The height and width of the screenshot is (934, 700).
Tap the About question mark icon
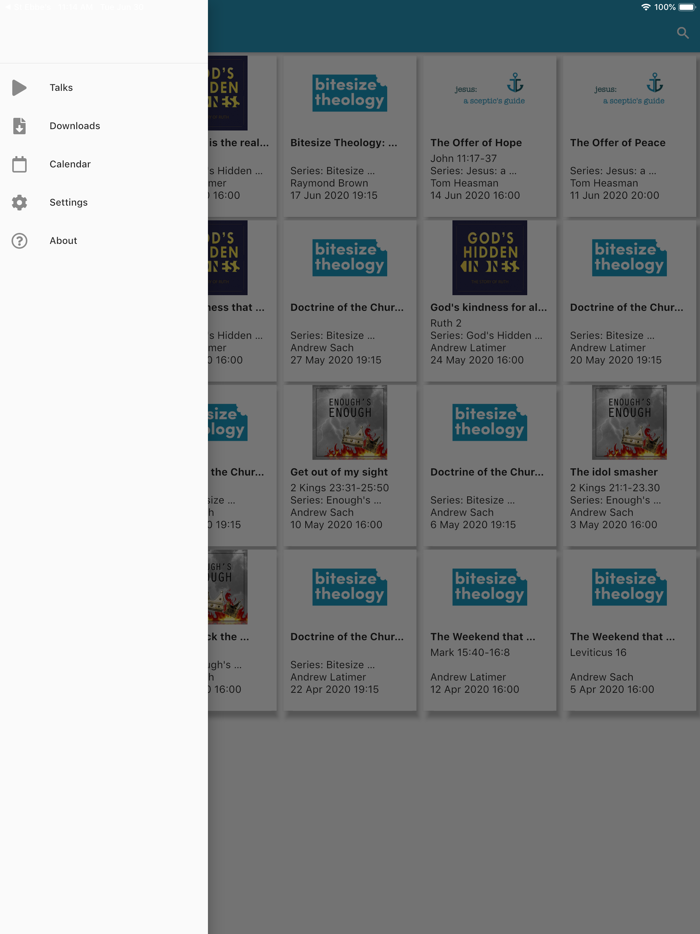pos(19,241)
